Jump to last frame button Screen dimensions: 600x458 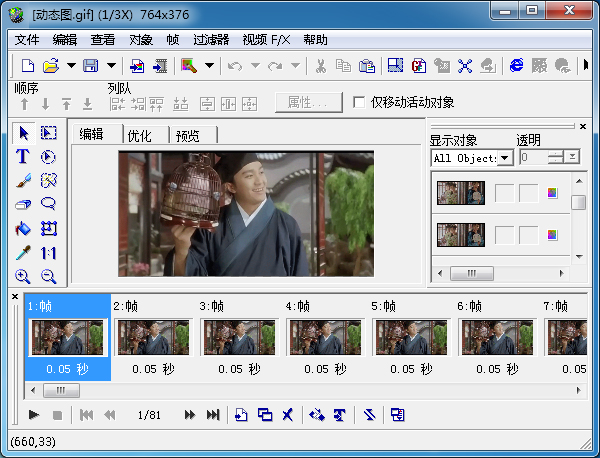pos(213,414)
